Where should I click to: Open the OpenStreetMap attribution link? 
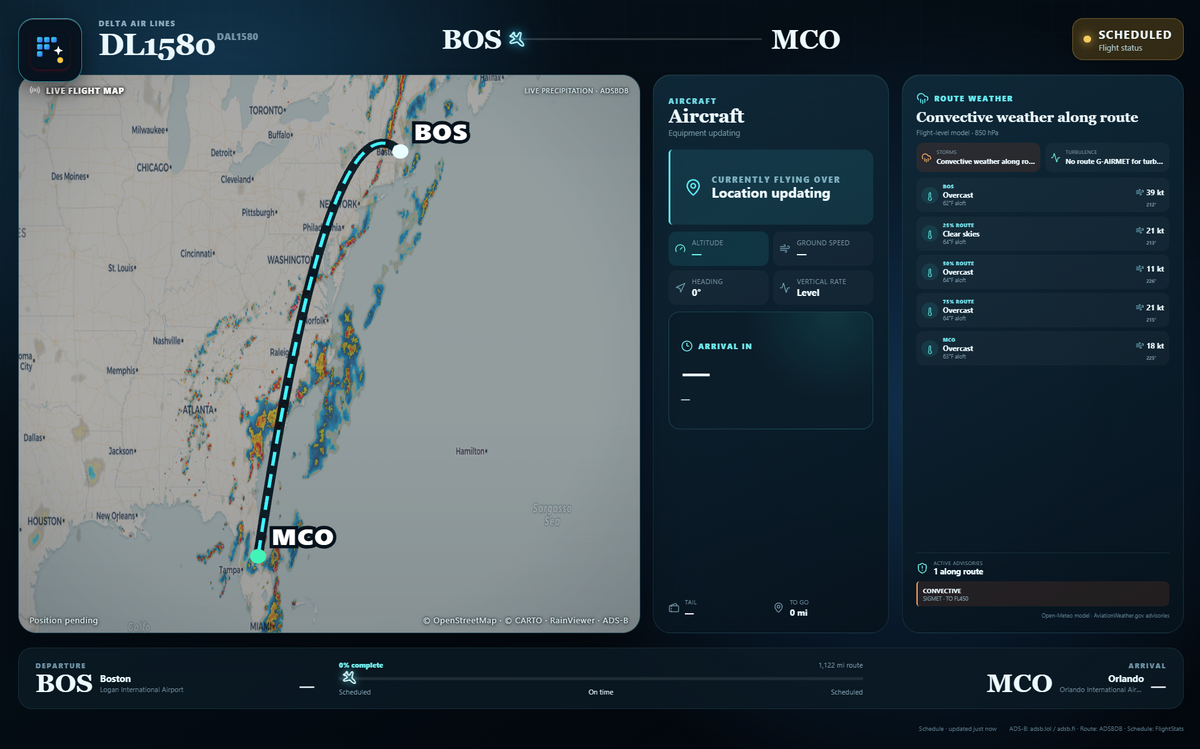(x=459, y=621)
